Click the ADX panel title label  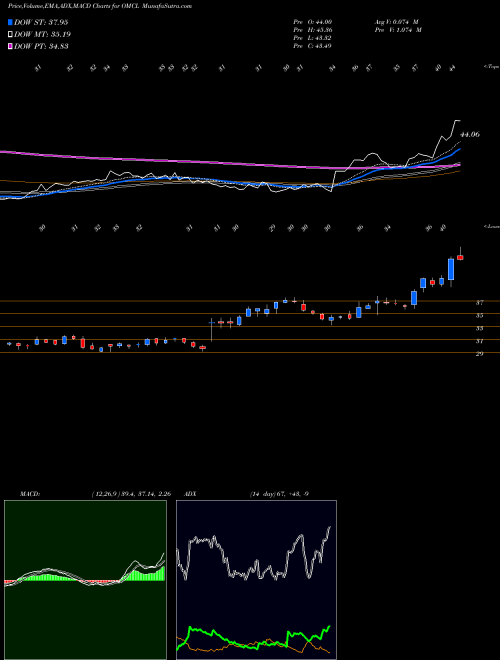point(190,494)
